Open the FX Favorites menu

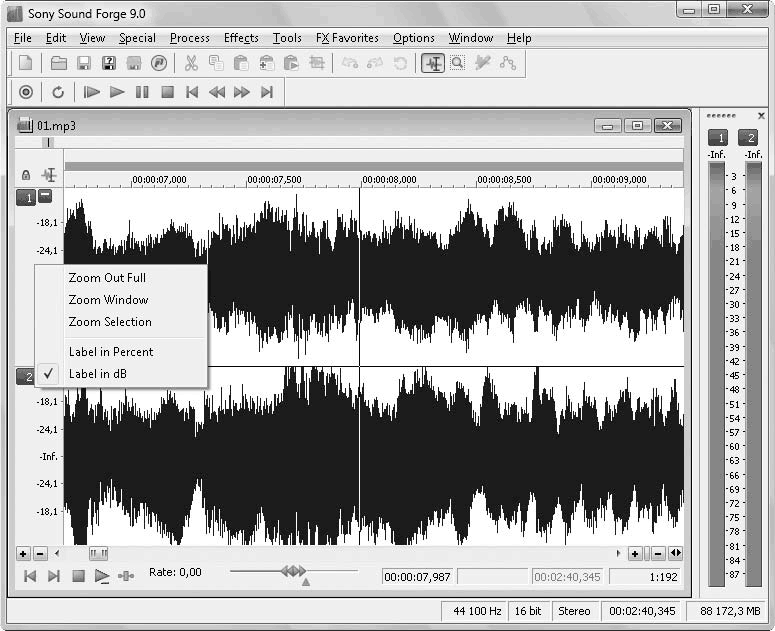pyautogui.click(x=347, y=38)
